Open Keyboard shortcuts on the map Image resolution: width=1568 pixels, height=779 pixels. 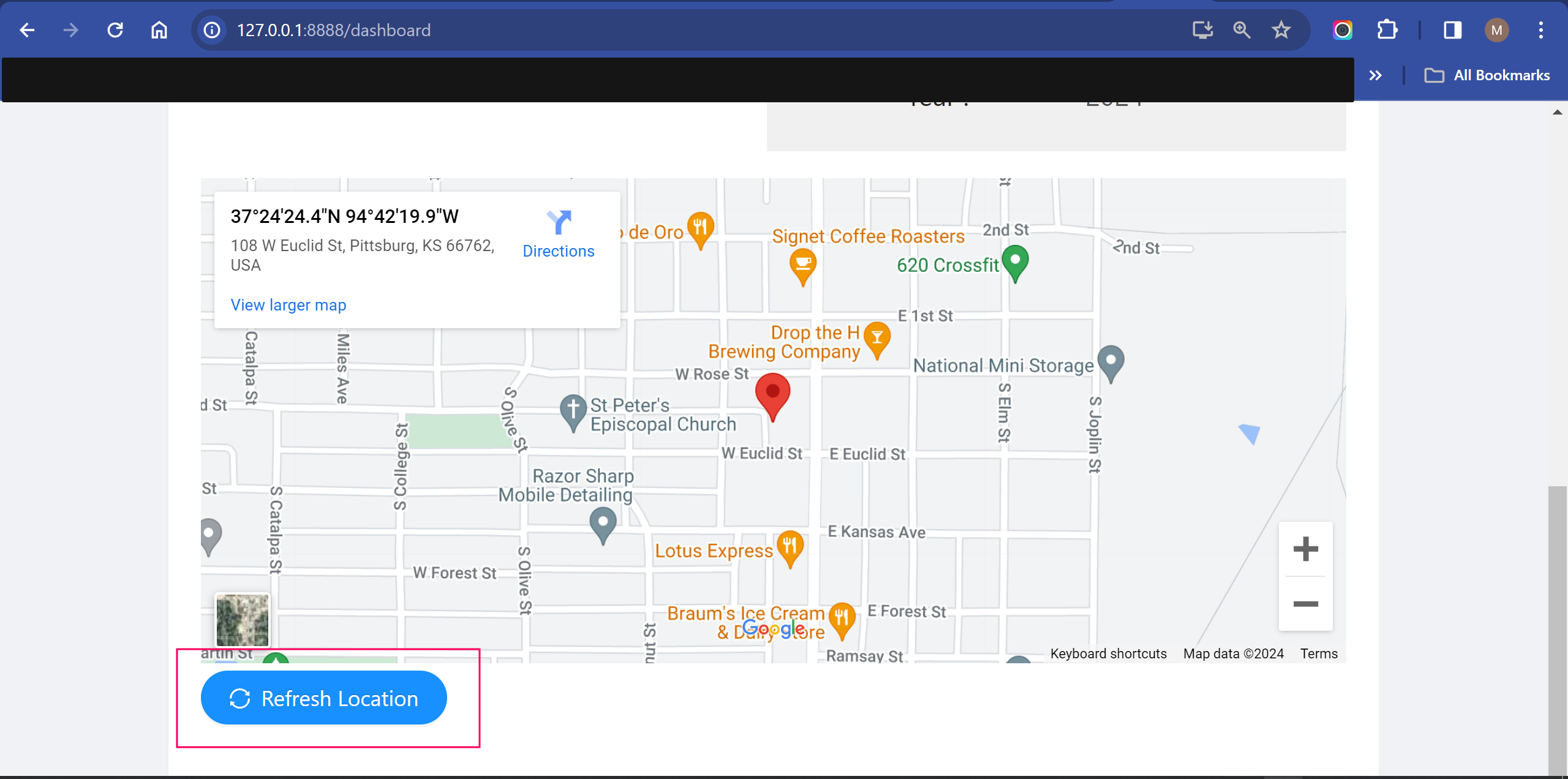point(1108,653)
